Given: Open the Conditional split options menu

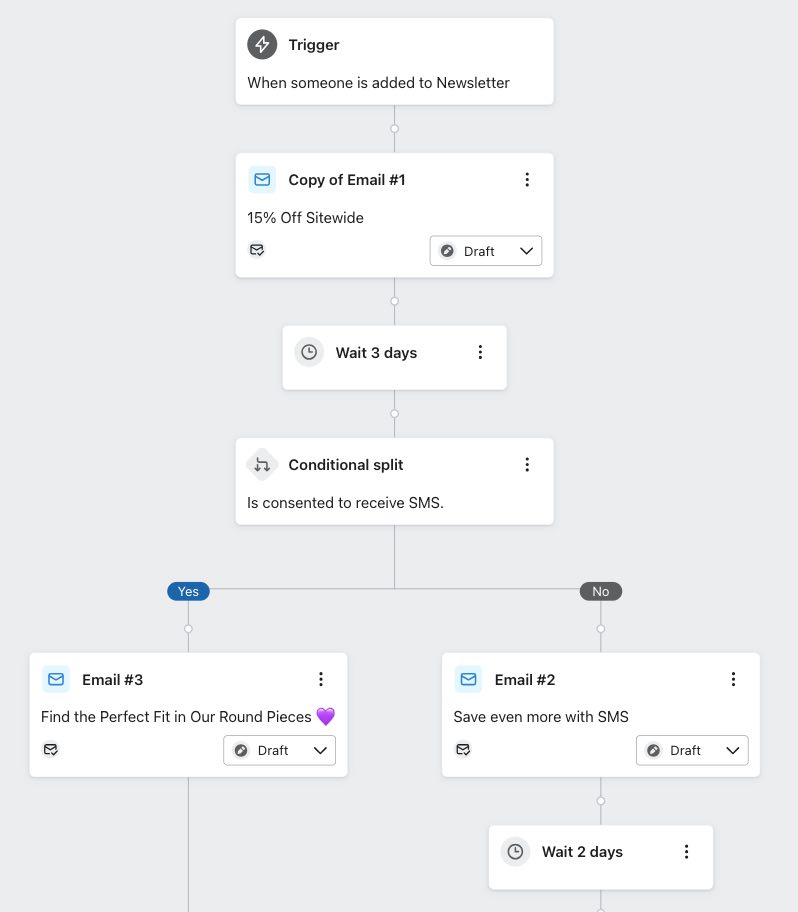Looking at the screenshot, I should (527, 464).
